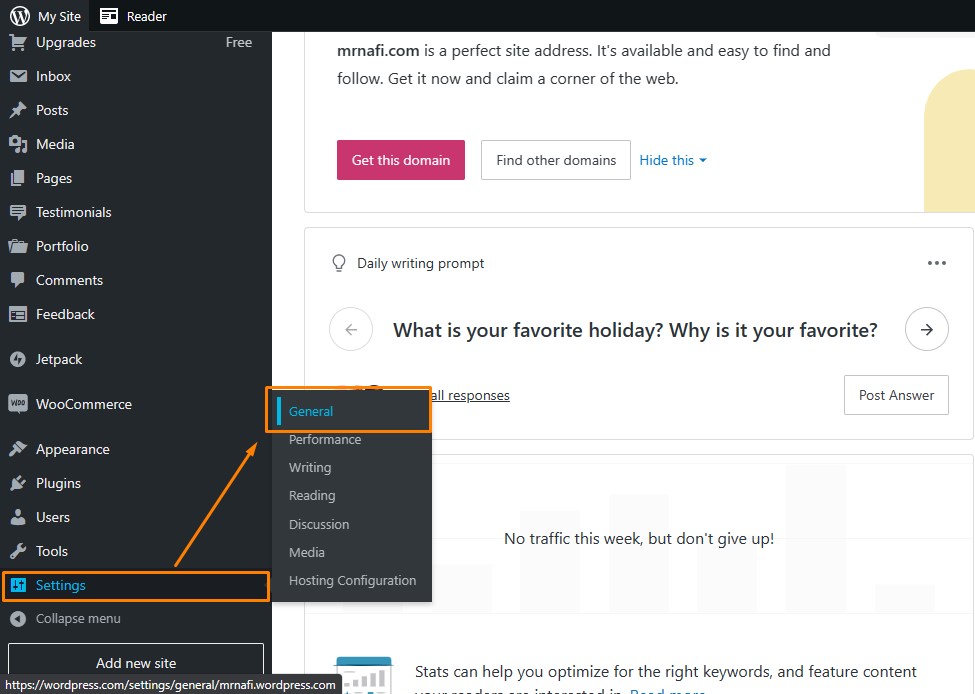
Task: Open Hosting Configuration submenu item
Action: coord(353,580)
